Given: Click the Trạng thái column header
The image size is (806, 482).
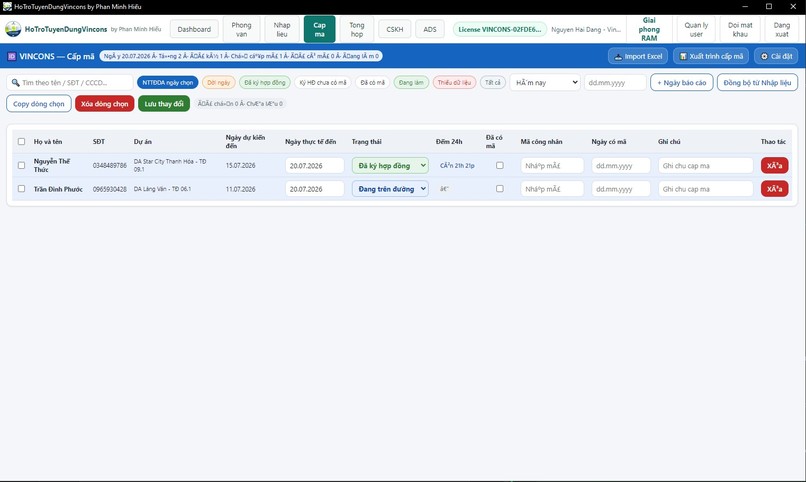Looking at the screenshot, I should point(367,141).
